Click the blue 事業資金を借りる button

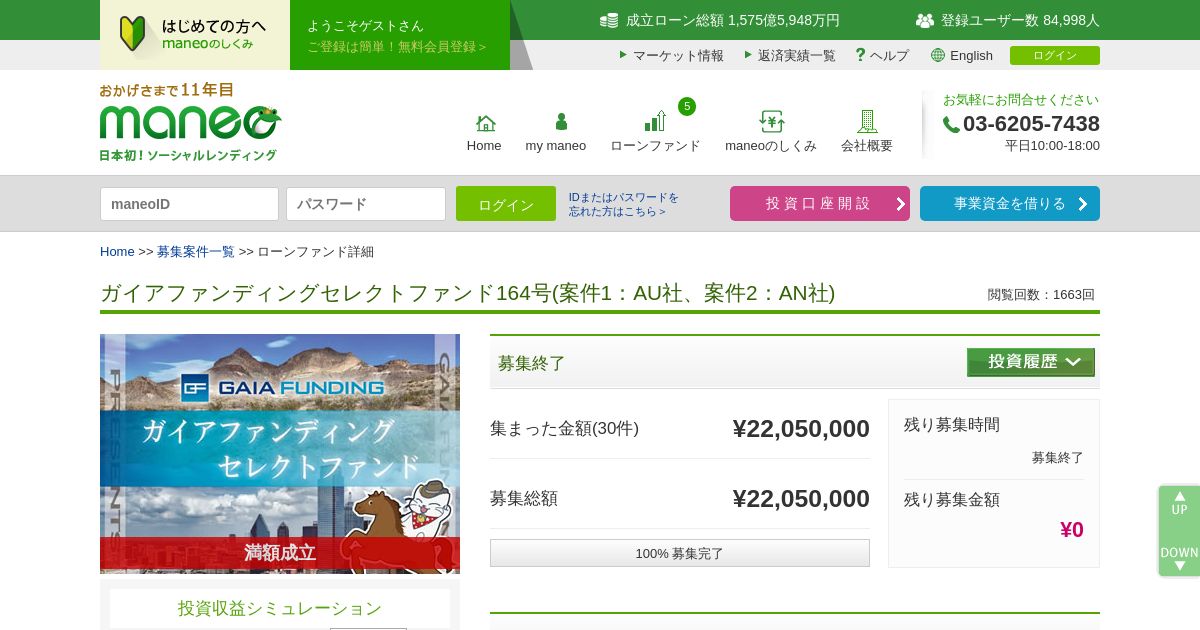click(1010, 203)
